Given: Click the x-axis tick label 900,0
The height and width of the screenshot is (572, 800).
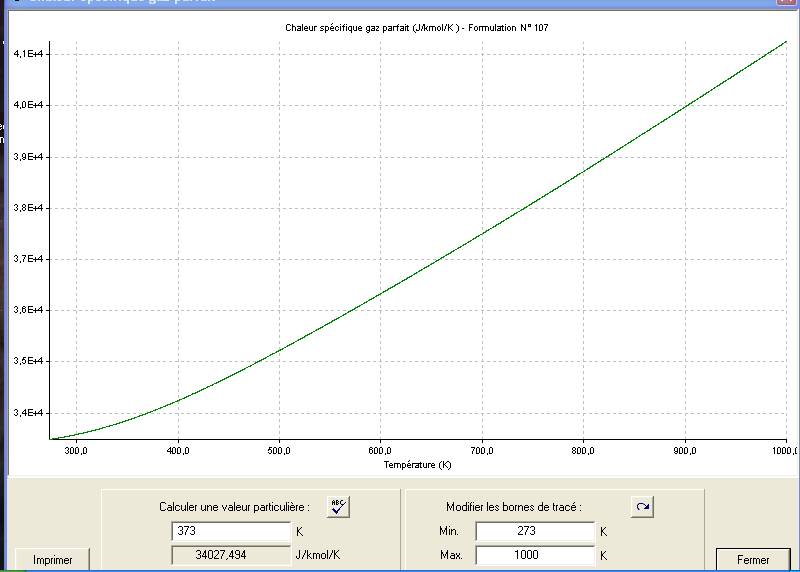Looking at the screenshot, I should pyautogui.click(x=685, y=451).
